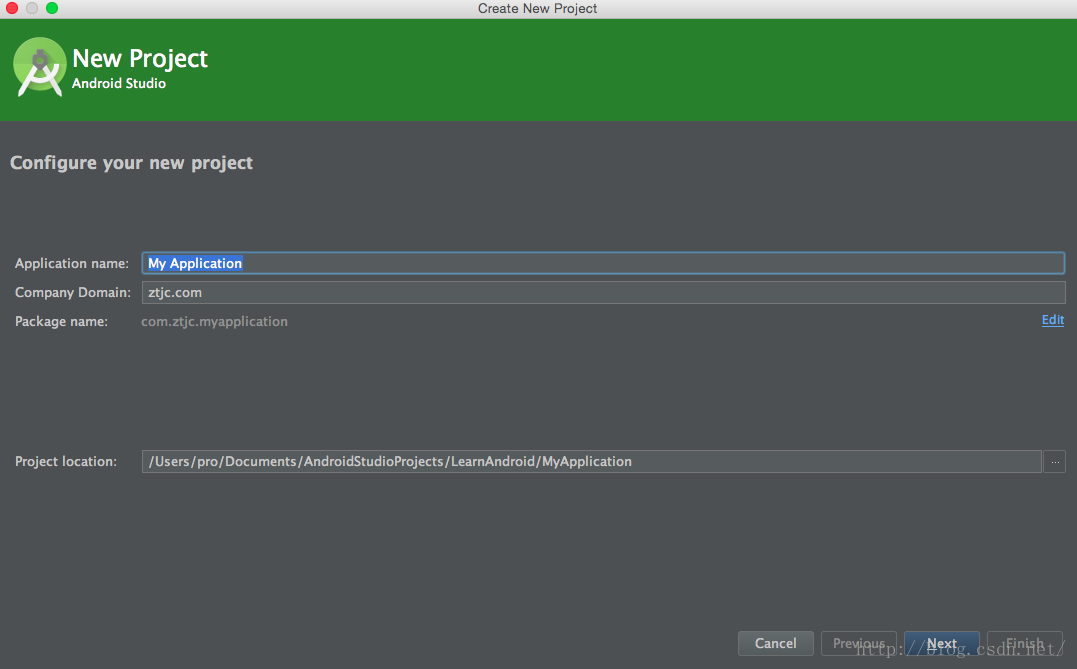Click the Edit link for package name
This screenshot has width=1077, height=669.
click(1052, 320)
